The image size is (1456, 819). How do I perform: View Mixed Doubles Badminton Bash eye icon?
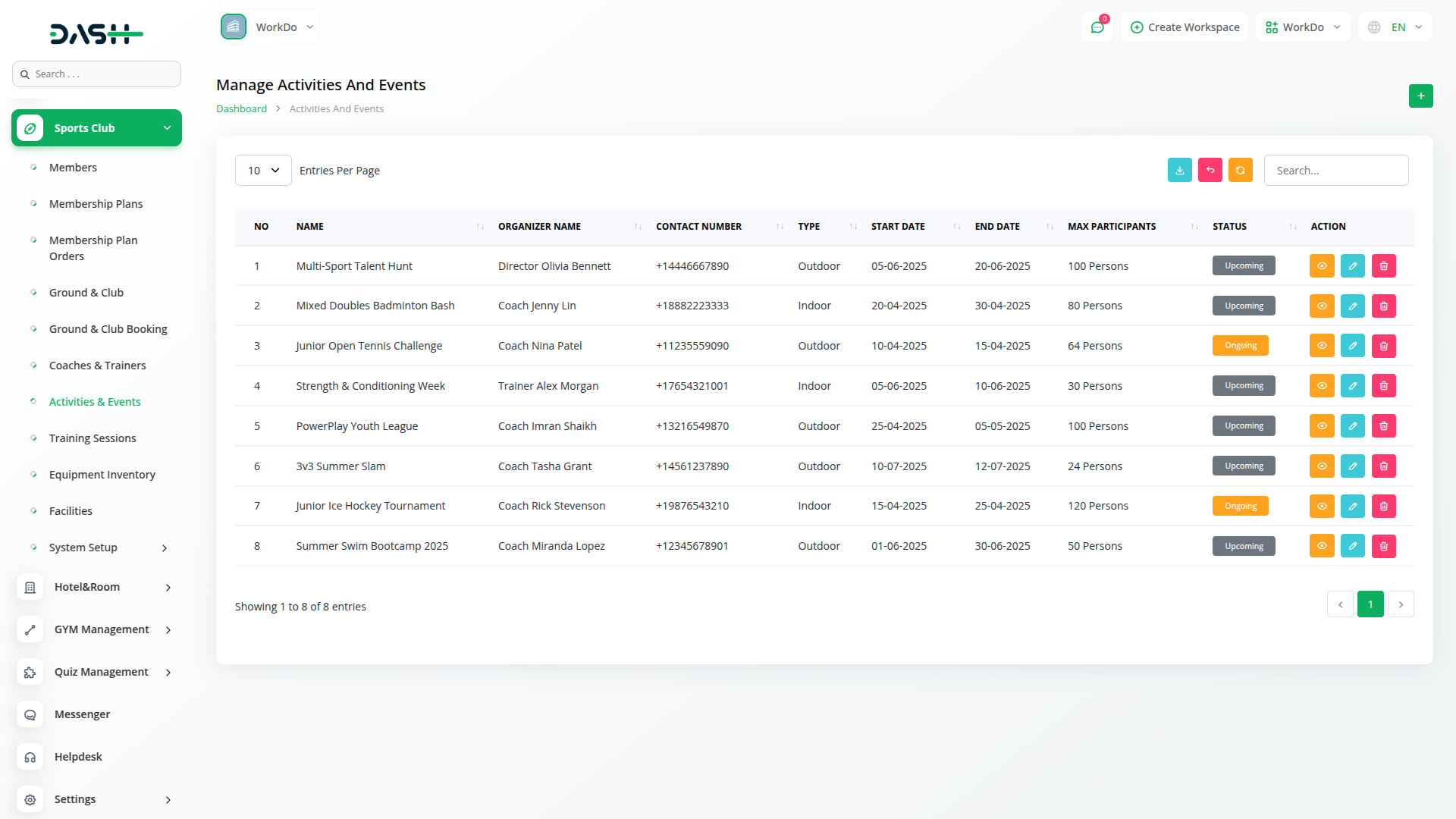[x=1322, y=306]
